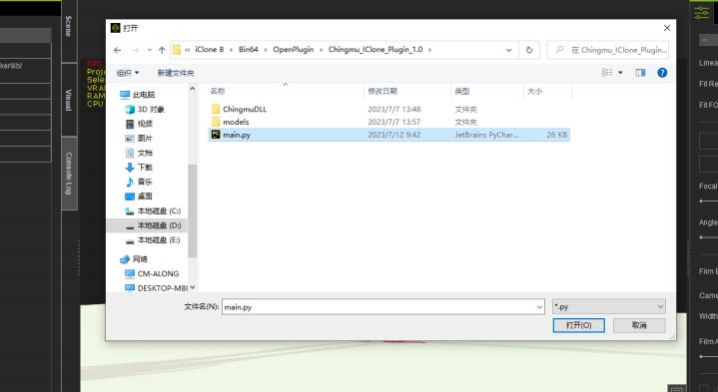
Task: Refresh the current folder listing
Action: point(529,50)
